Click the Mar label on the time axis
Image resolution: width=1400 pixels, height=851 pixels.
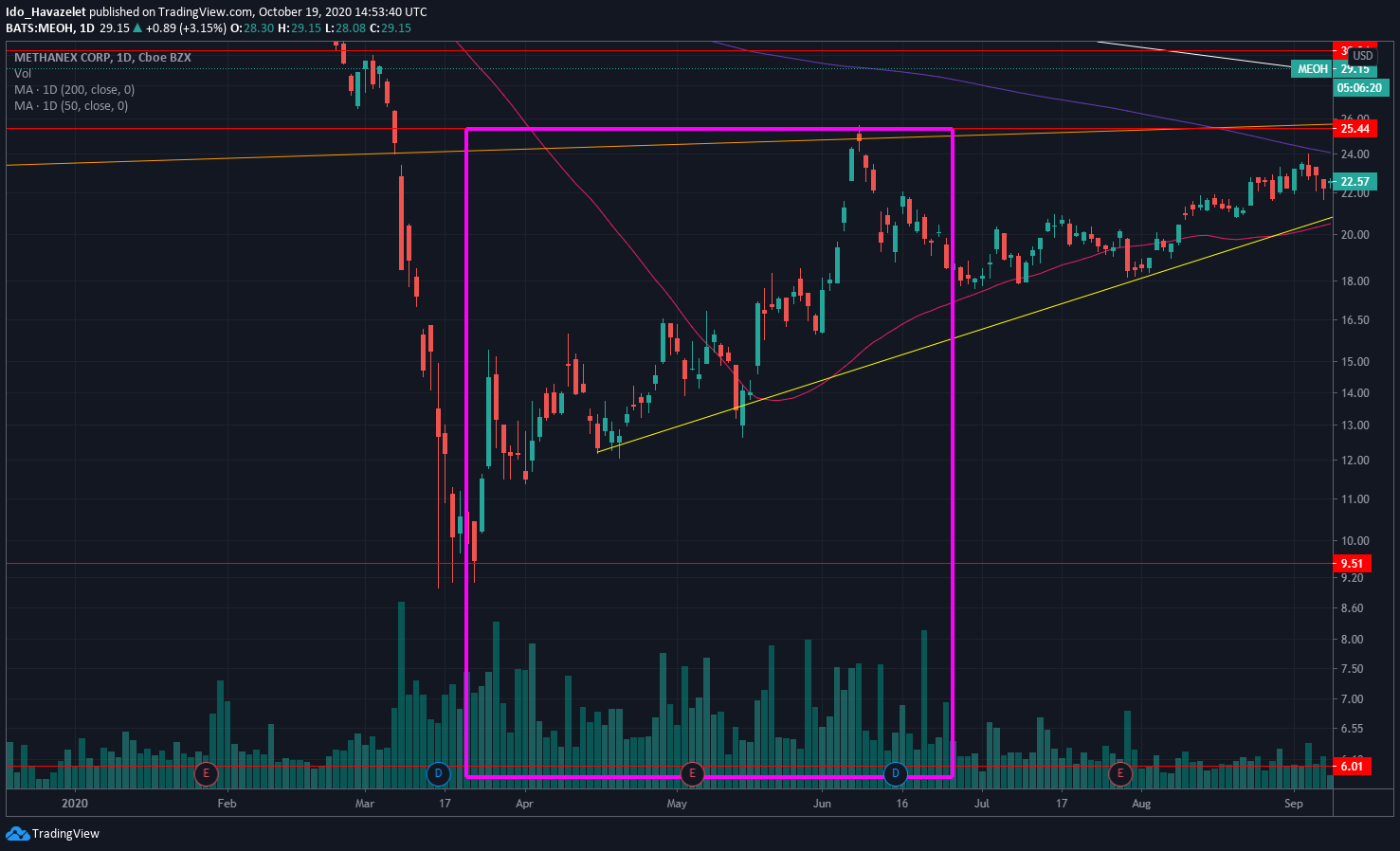click(365, 804)
